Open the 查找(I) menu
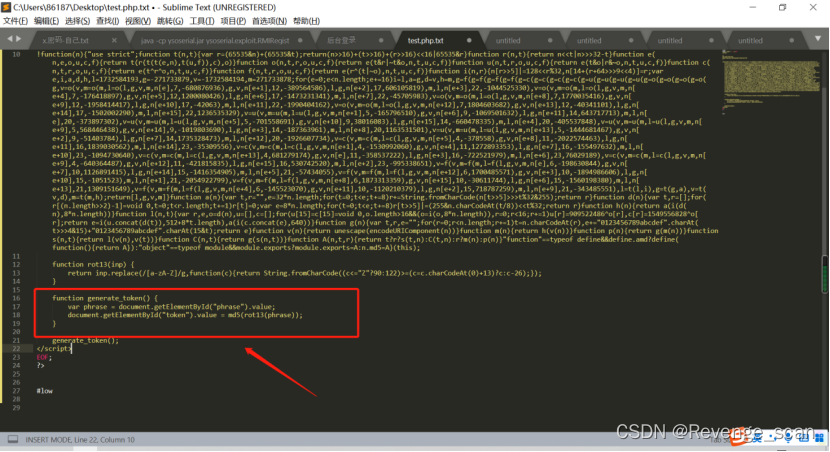830x452 pixels. 107,21
